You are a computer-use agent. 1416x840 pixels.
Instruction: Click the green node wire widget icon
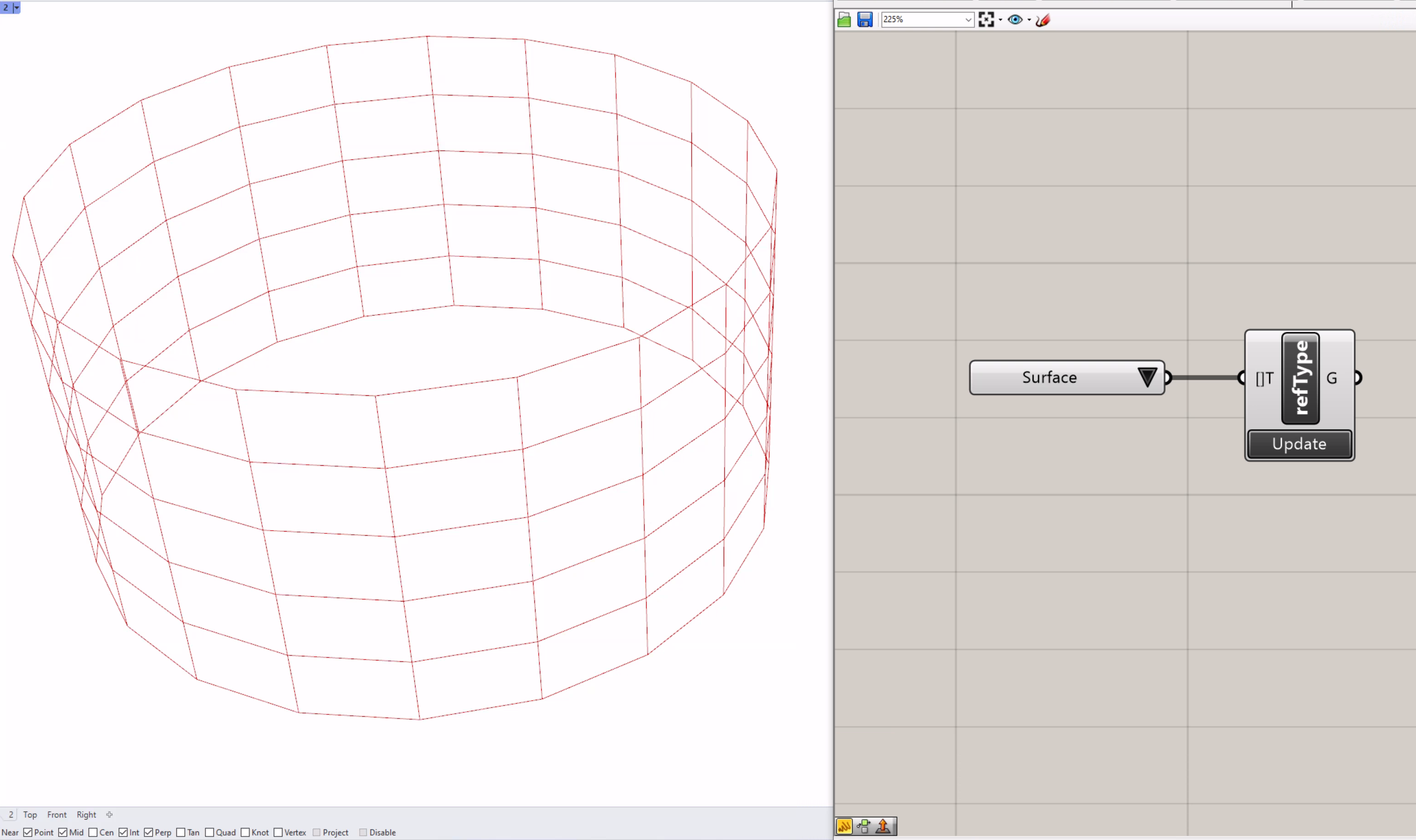863,826
